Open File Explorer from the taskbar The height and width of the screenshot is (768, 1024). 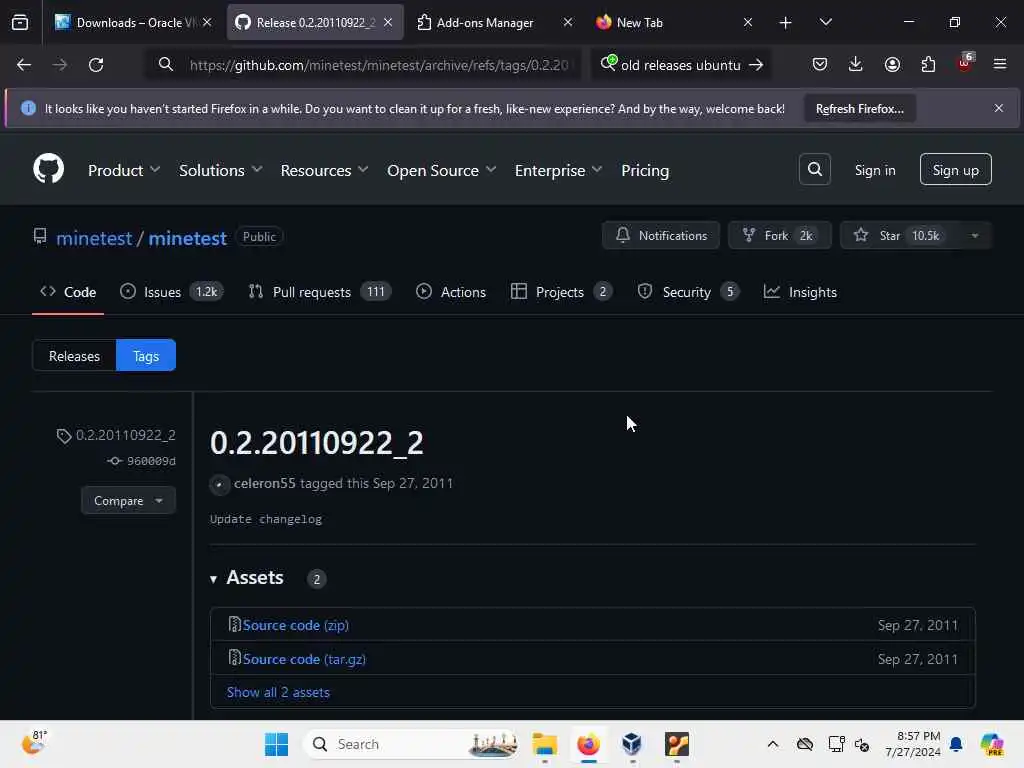544,744
